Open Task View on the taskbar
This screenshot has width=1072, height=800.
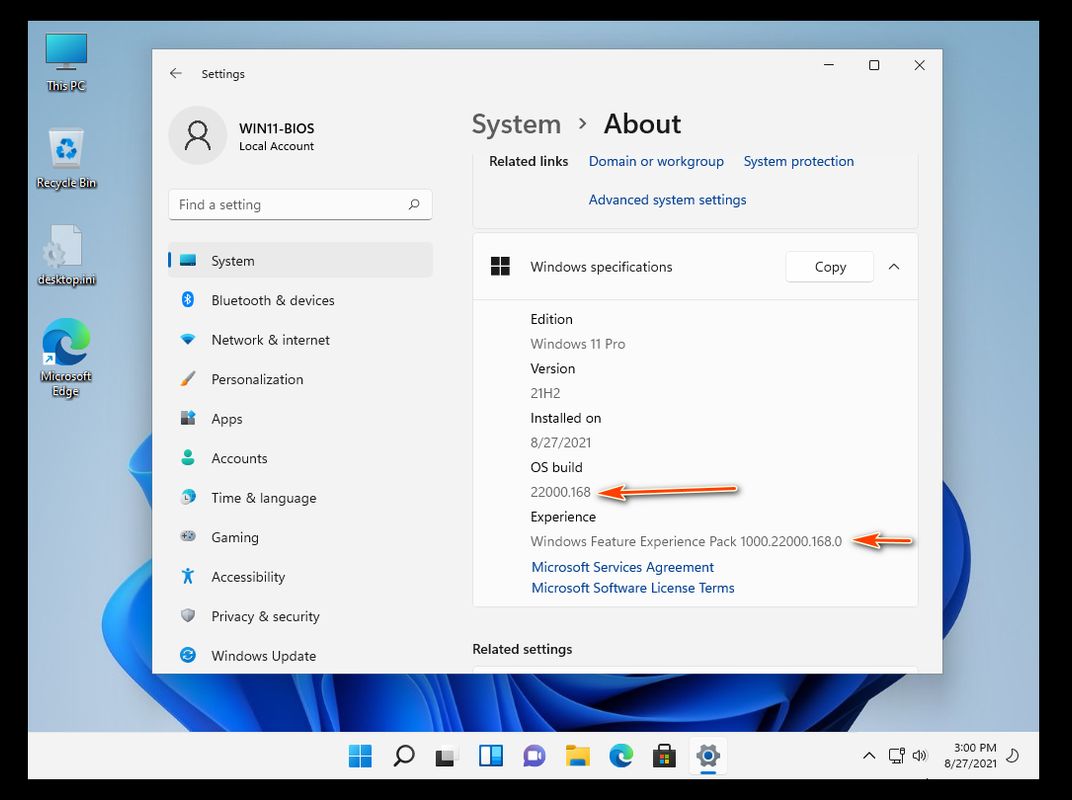pos(446,756)
